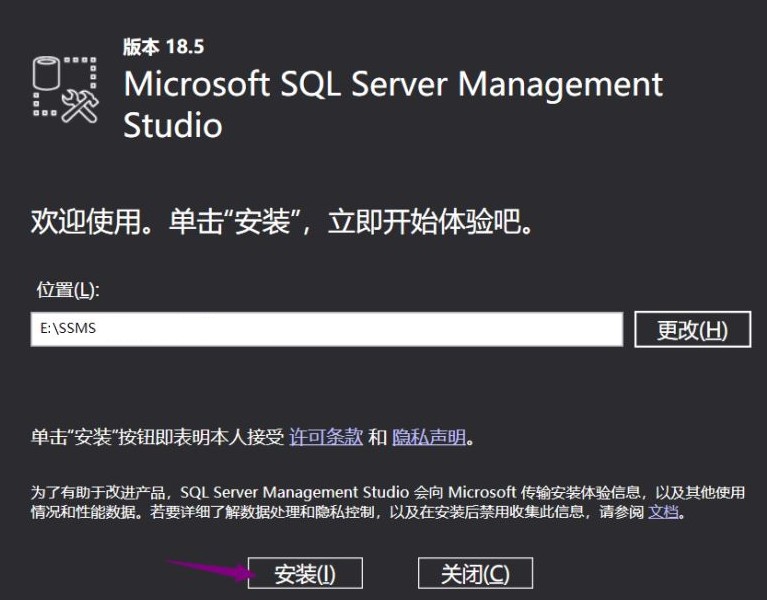This screenshot has width=767, height=600.
Task: Click the word Studio in the title
Action: [x=172, y=126]
